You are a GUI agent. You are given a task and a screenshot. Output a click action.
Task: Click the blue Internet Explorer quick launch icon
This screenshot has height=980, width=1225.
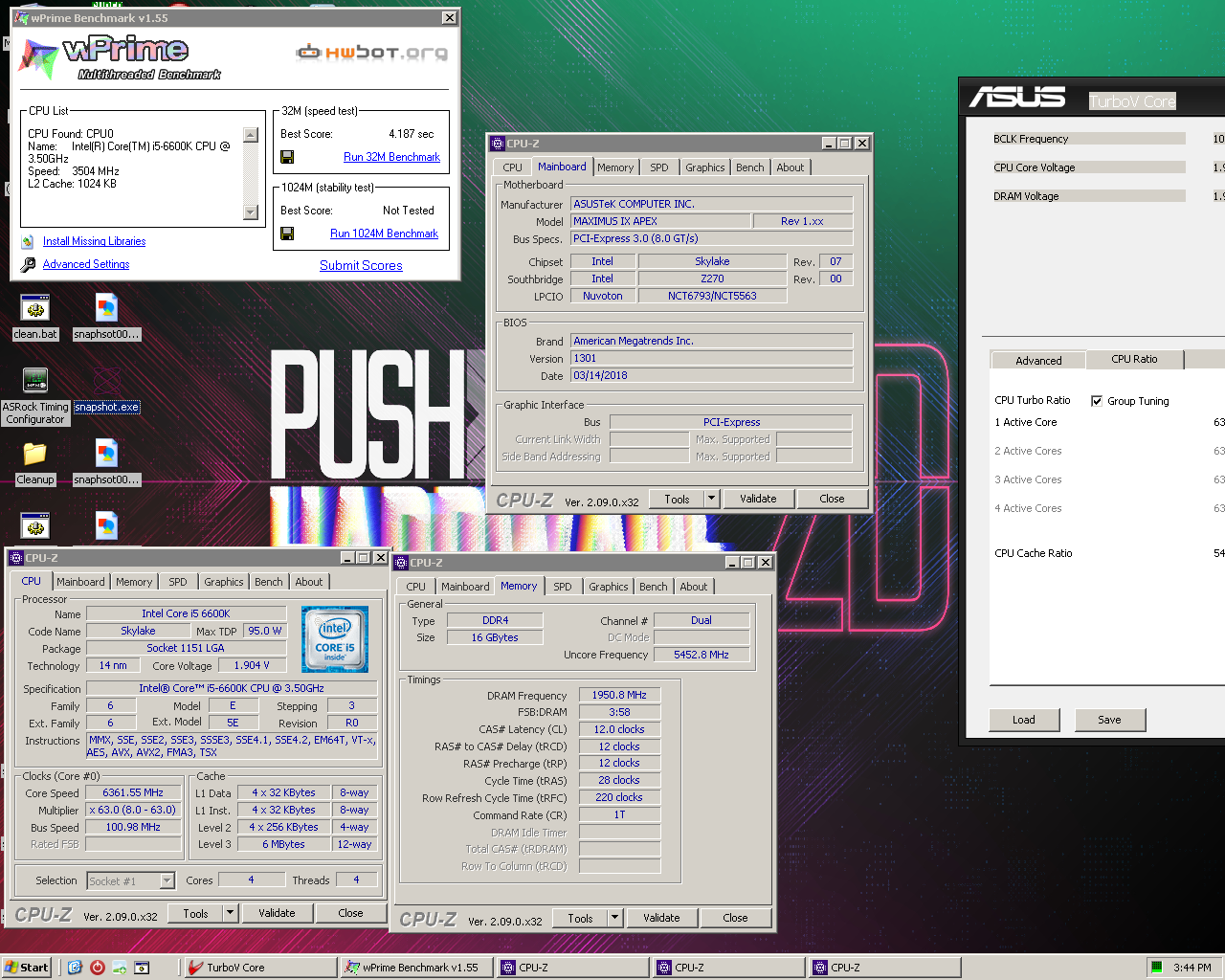[75, 968]
